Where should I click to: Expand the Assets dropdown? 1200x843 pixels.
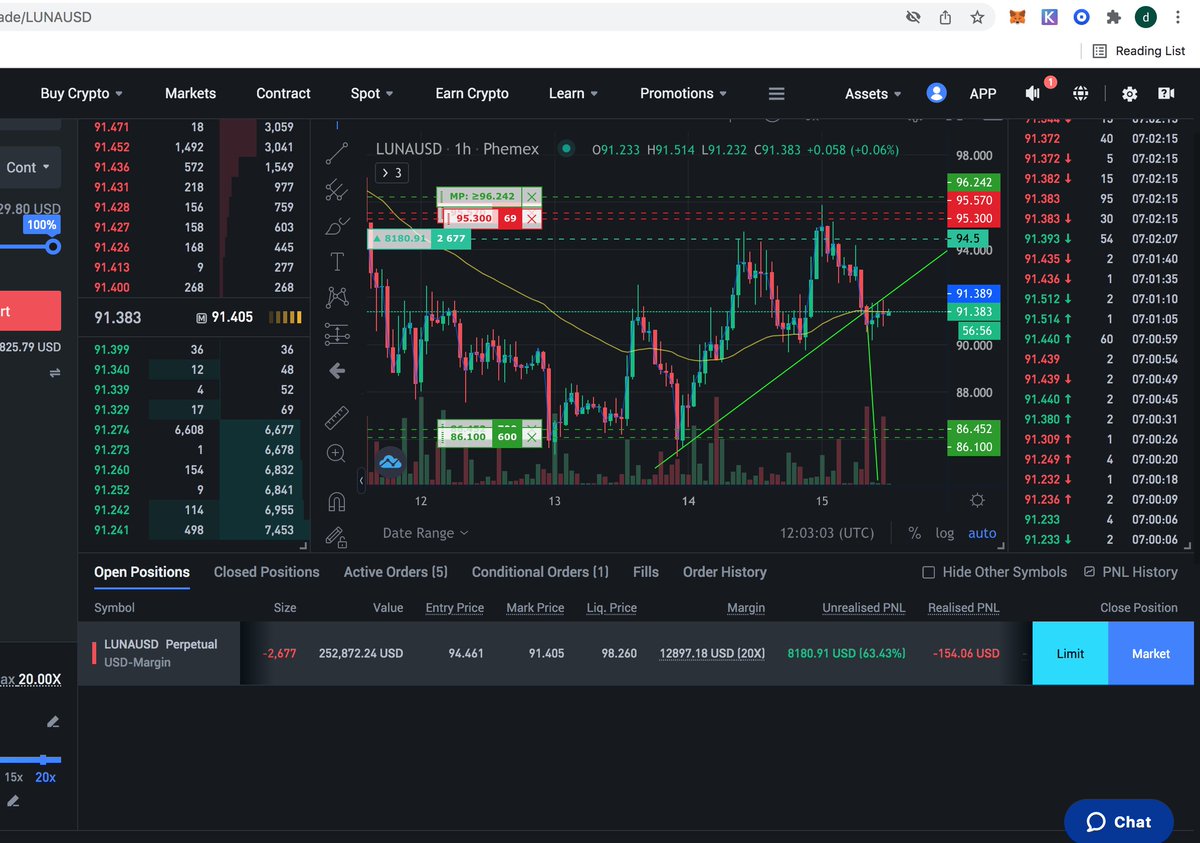[x=873, y=93]
